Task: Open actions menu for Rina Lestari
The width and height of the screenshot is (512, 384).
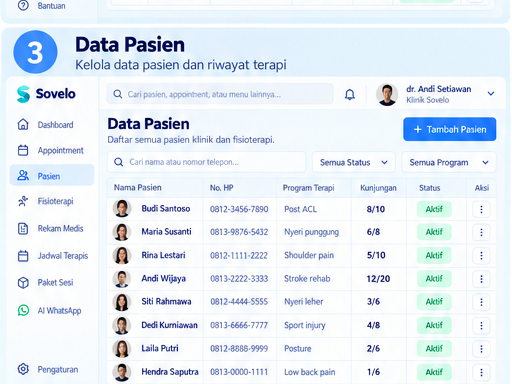Action: (x=481, y=256)
